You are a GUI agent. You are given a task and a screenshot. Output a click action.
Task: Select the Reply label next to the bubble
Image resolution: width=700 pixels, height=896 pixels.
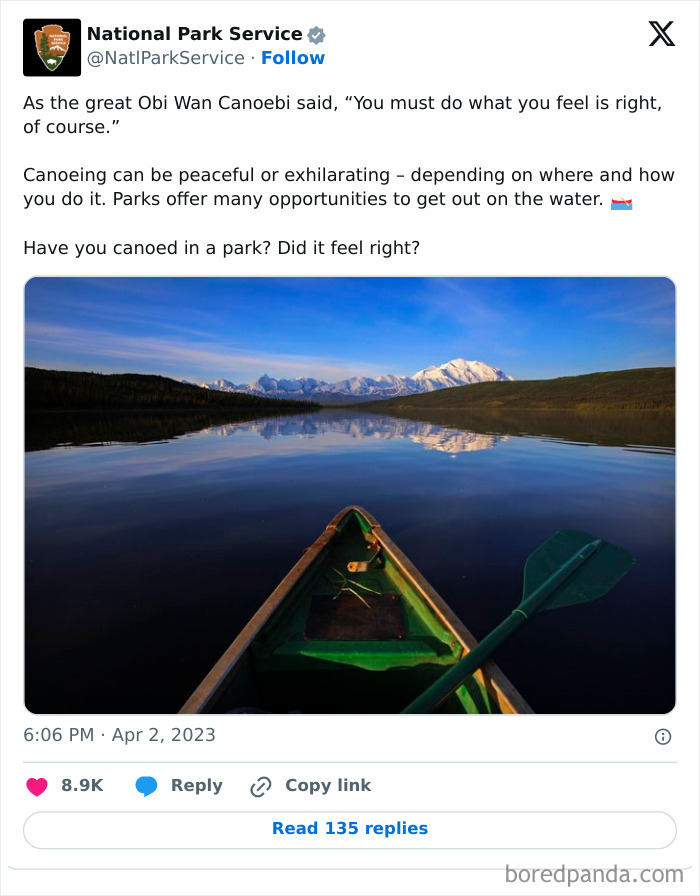tap(196, 785)
